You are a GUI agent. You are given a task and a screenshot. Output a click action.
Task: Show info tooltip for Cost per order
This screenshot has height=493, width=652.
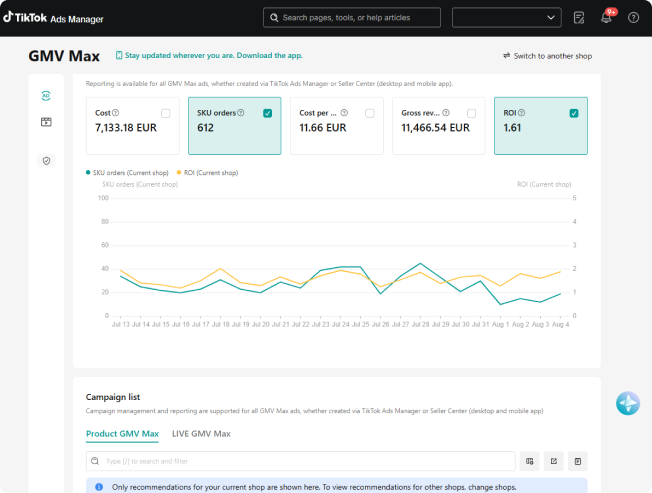(344, 113)
